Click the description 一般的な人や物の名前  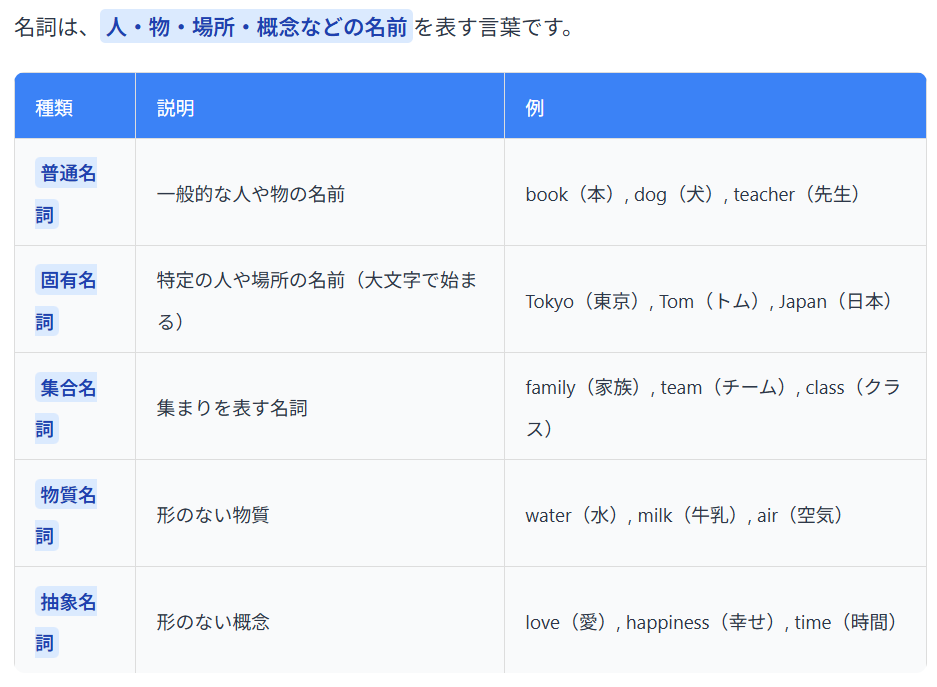(251, 194)
